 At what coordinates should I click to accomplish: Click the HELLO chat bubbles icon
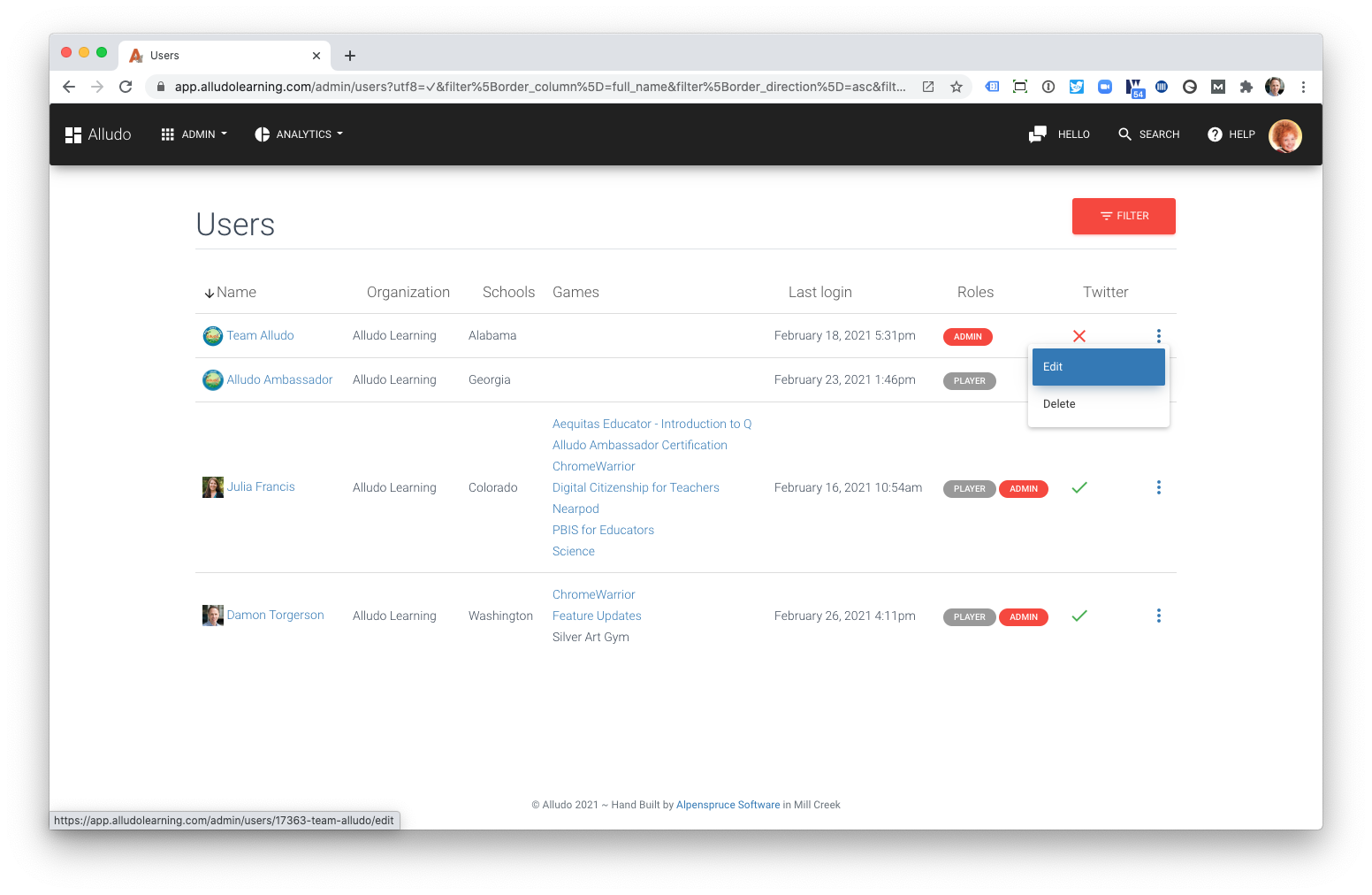point(1036,134)
